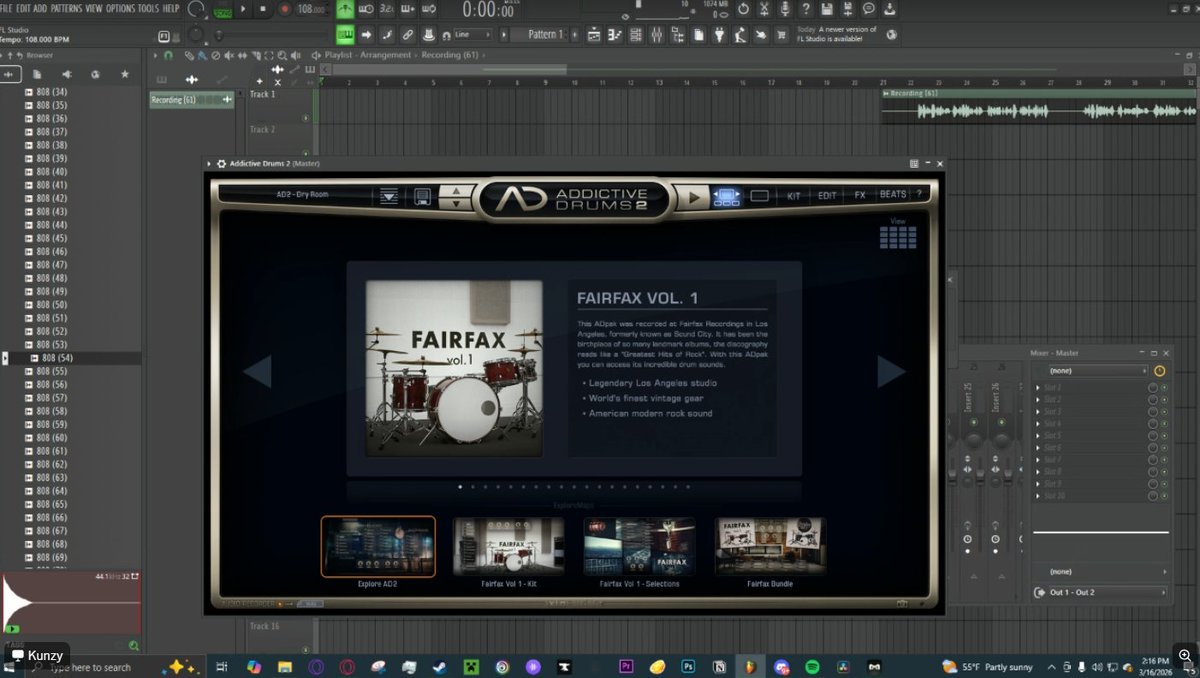This screenshot has width=1200, height=678.
Task: Select the speaker sounds tab in Browser
Action: [66, 74]
